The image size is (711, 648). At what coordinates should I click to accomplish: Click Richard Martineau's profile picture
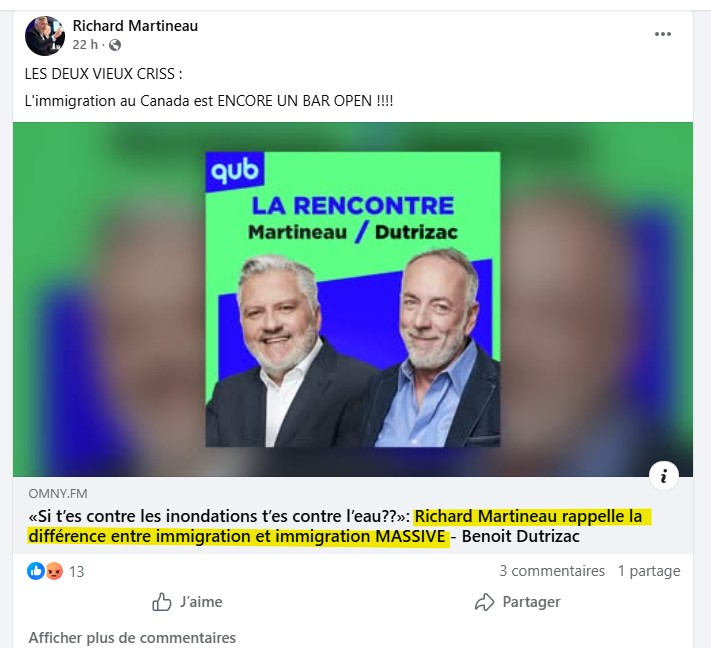44,36
